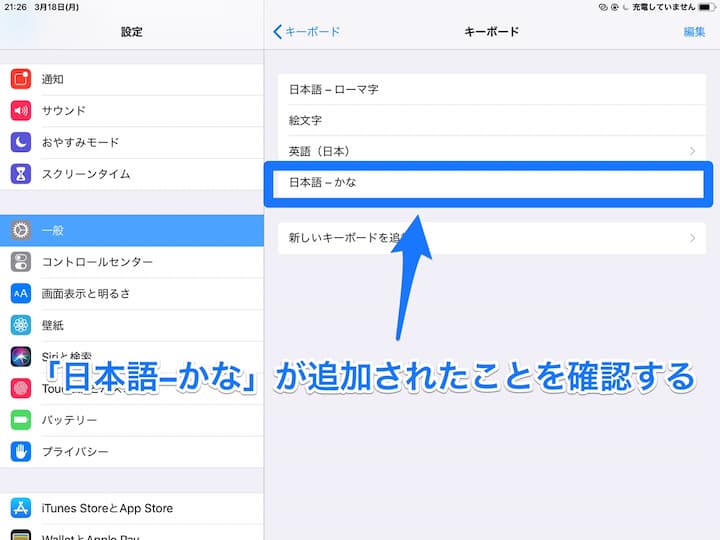This screenshot has width=720, height=540.
Task: Tap the 編集 edit button
Action: [x=694, y=32]
